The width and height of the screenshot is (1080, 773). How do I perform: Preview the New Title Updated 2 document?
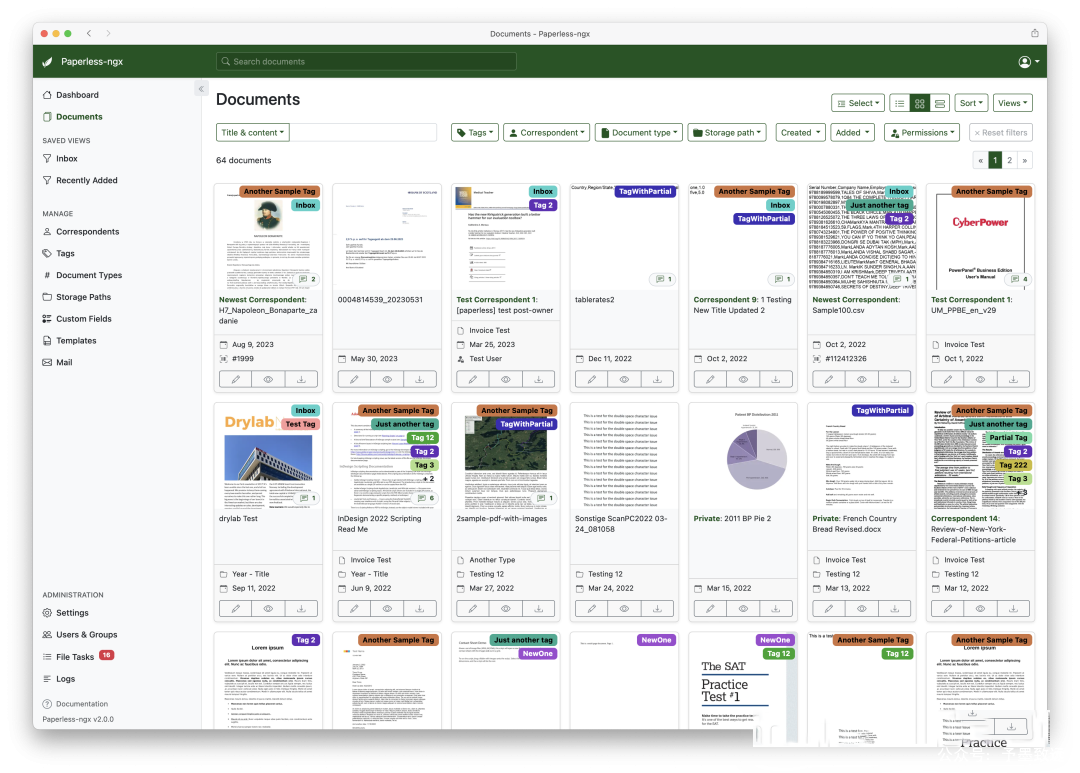tap(743, 380)
